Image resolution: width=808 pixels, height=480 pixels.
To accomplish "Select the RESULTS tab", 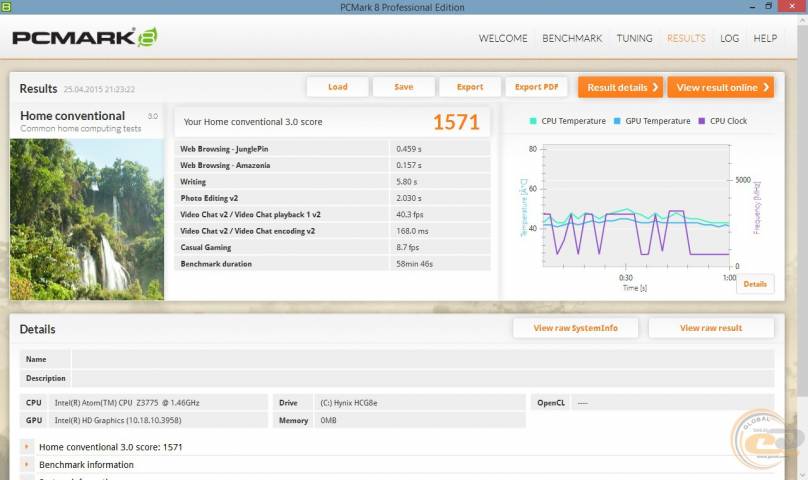I will [x=686, y=39].
